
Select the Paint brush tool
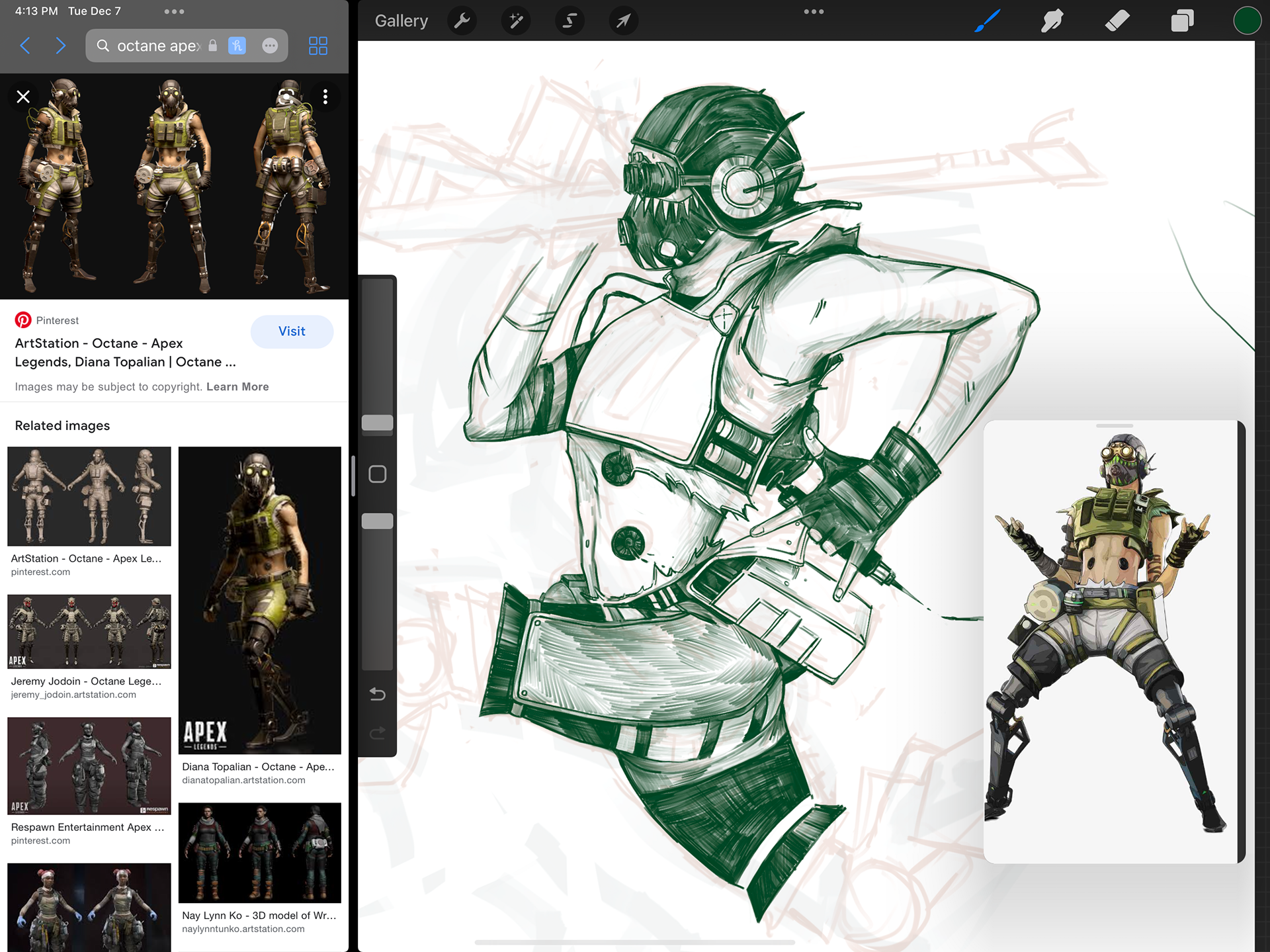pyautogui.click(x=987, y=21)
